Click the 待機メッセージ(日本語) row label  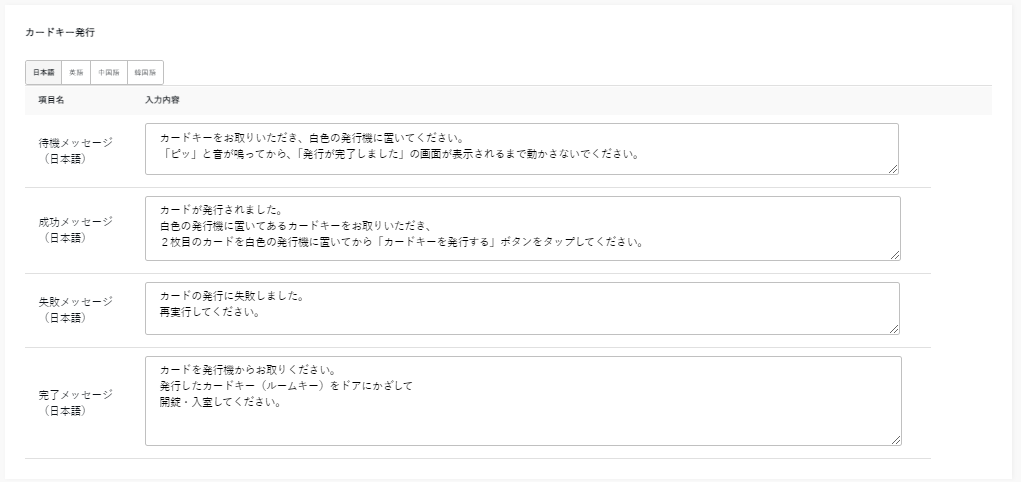(x=75, y=150)
